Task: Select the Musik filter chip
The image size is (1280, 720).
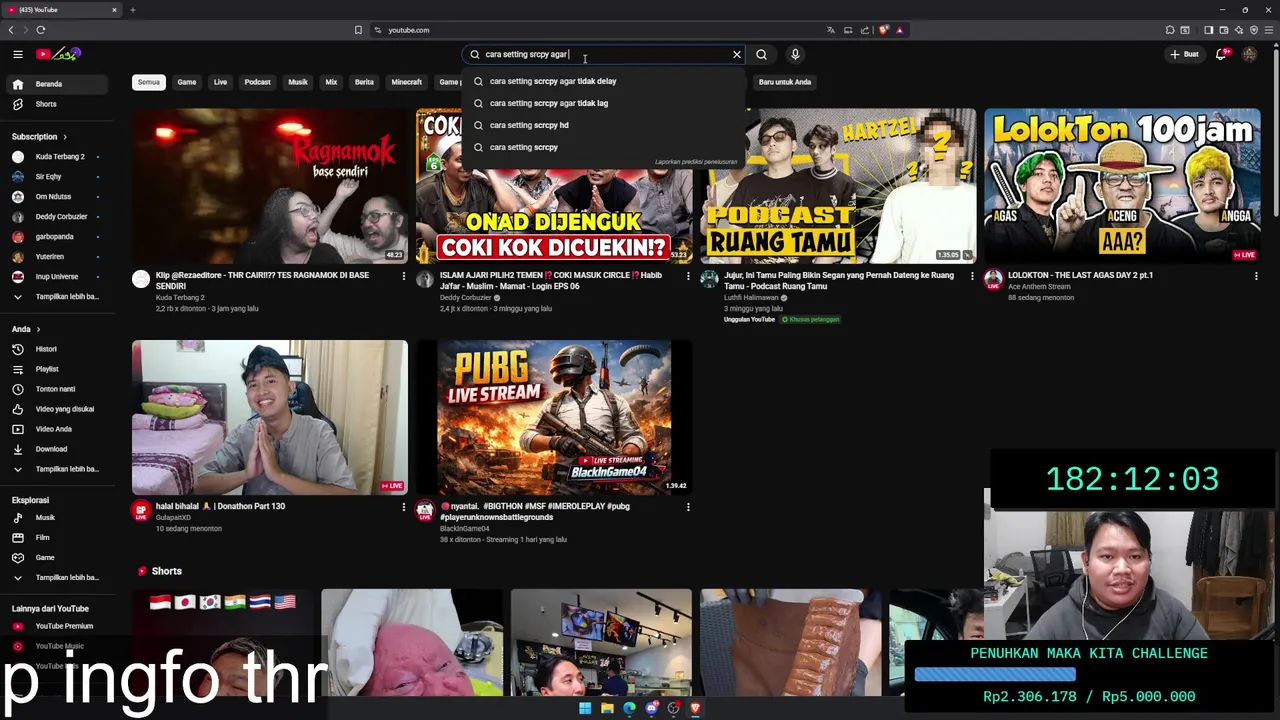Action: click(x=298, y=82)
